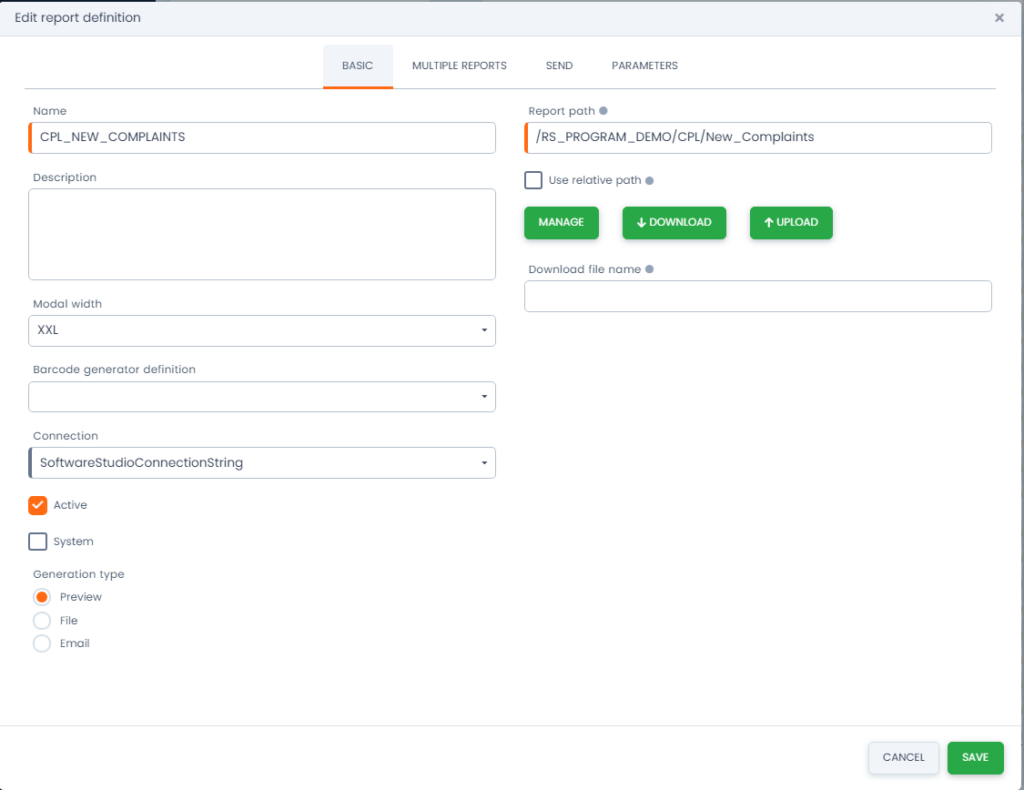This screenshot has height=790, width=1024.
Task: Enable the System checkbox
Action: pyautogui.click(x=38, y=542)
